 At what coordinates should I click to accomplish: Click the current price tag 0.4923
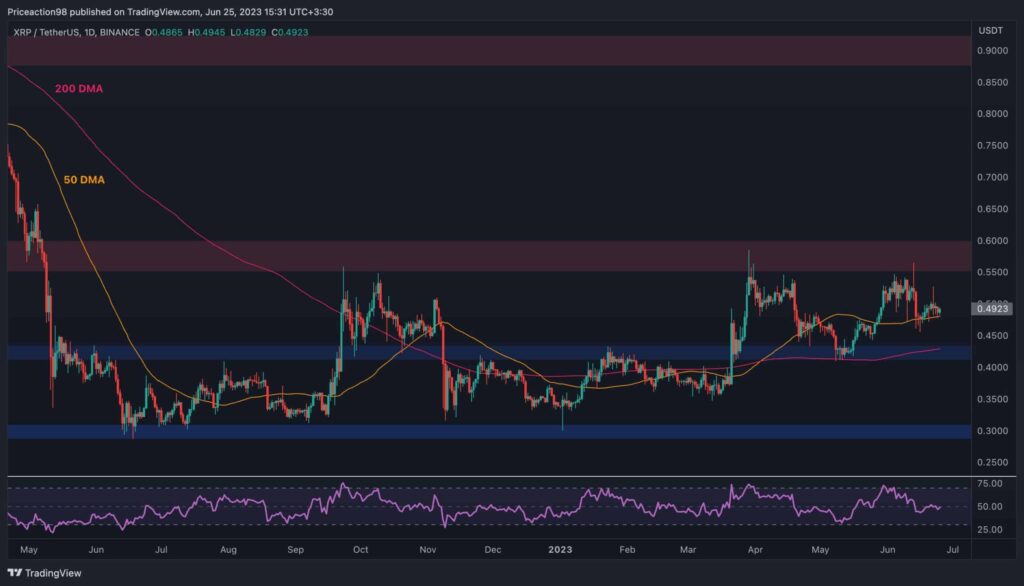(992, 308)
